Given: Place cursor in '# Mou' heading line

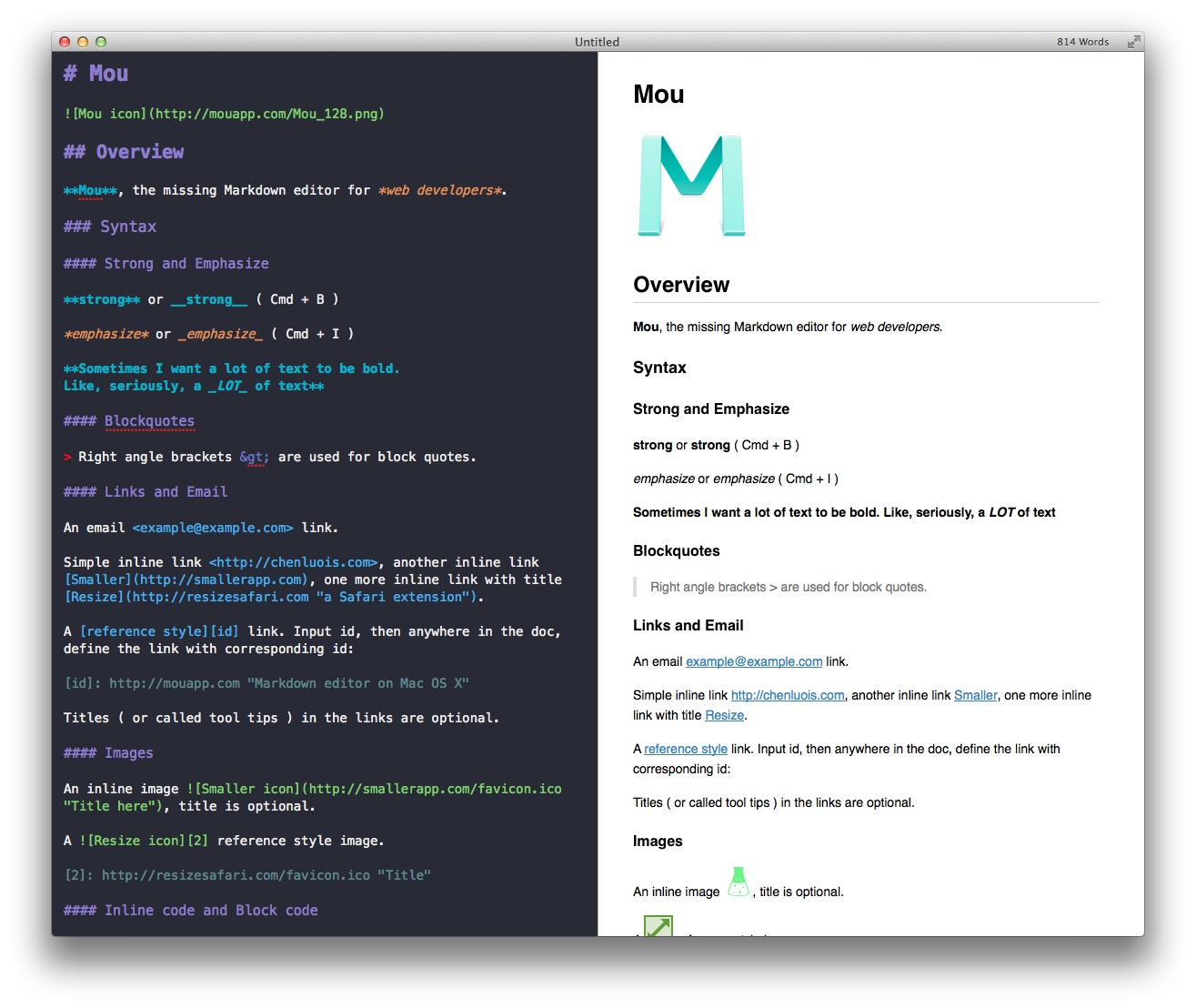Looking at the screenshot, I should pos(95,74).
